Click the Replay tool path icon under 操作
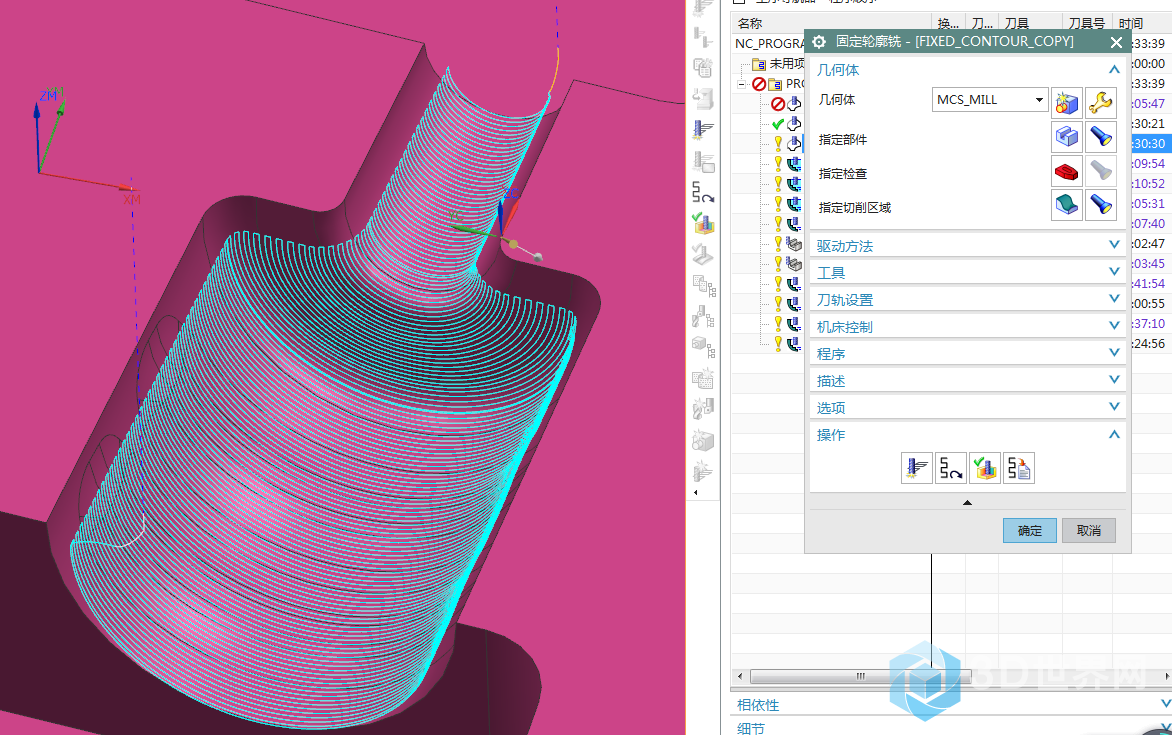Image resolution: width=1172 pixels, height=735 pixels. pos(951,469)
